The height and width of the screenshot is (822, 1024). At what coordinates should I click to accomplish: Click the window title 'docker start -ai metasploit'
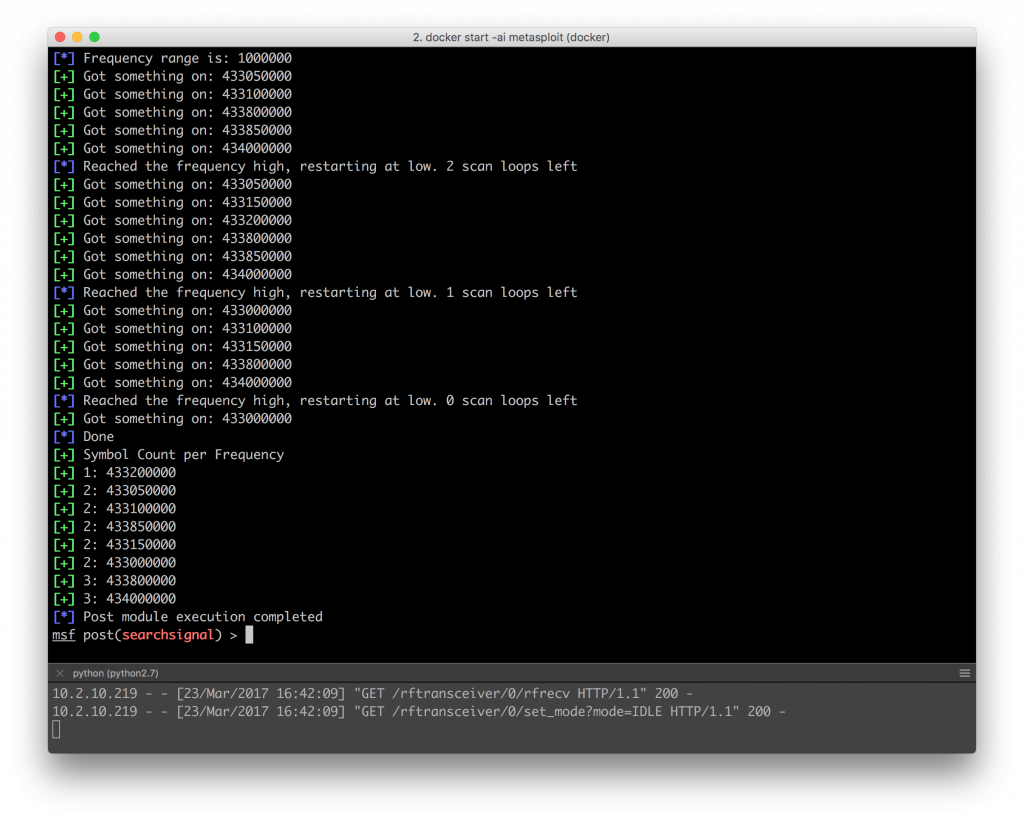point(511,37)
